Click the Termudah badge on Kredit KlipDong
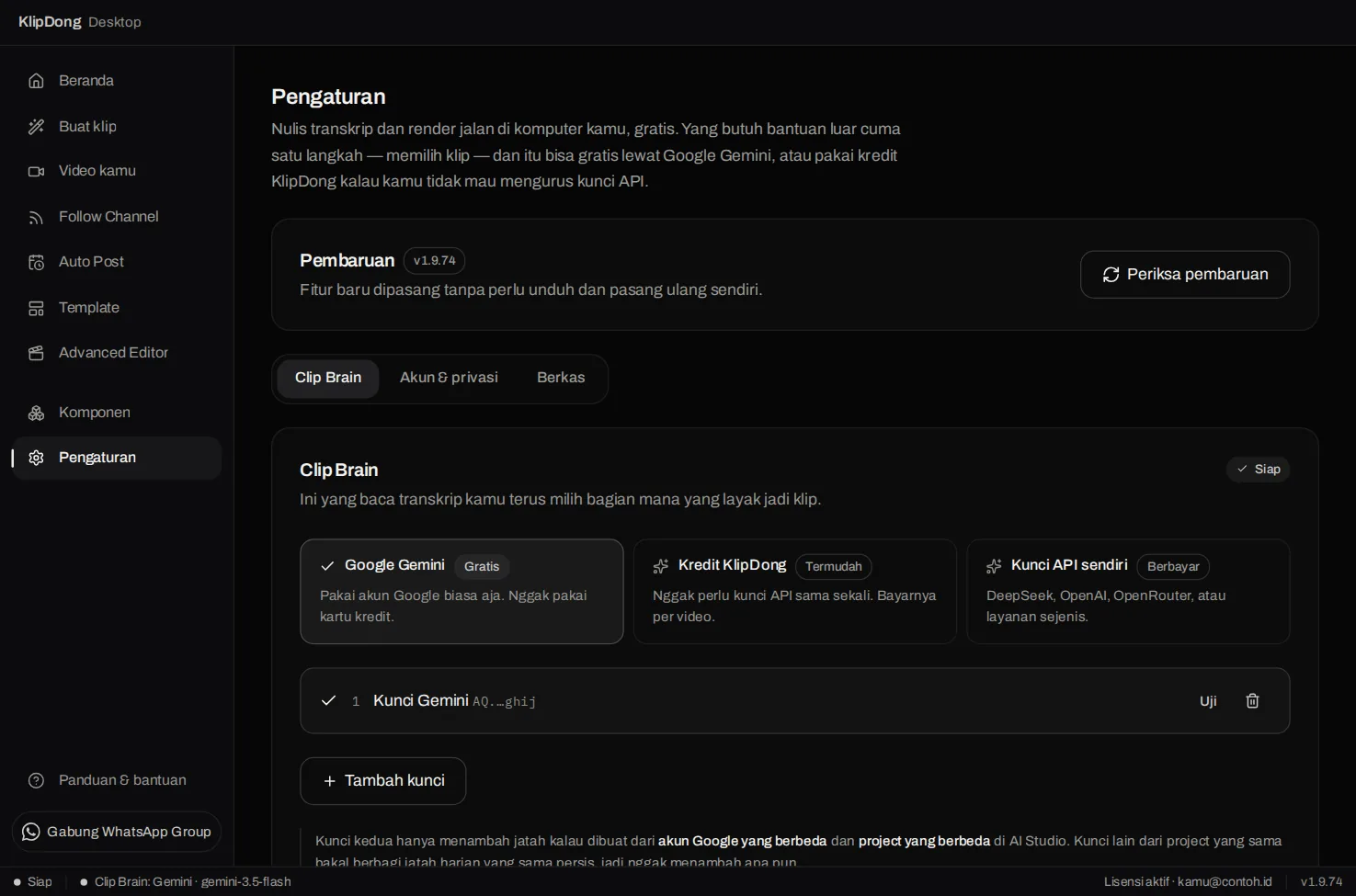The width and height of the screenshot is (1356, 896). 834,567
